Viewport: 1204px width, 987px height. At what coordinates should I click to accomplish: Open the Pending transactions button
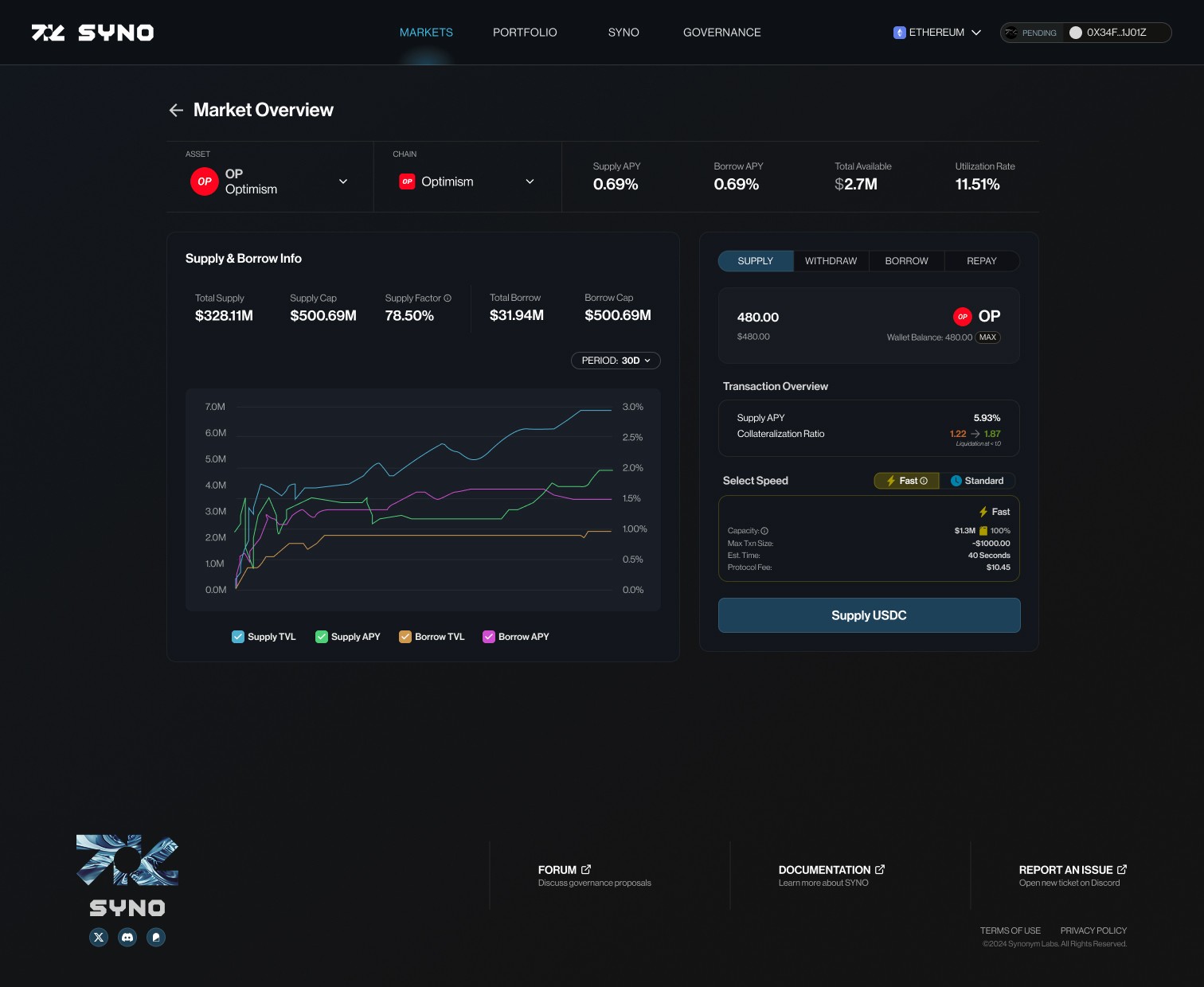point(1032,33)
